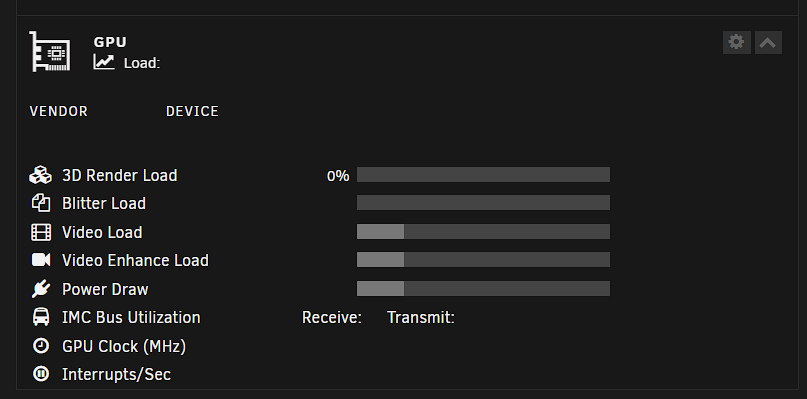This screenshot has width=807, height=399.
Task: Click the Blitter Load progress bar
Action: (x=483, y=202)
